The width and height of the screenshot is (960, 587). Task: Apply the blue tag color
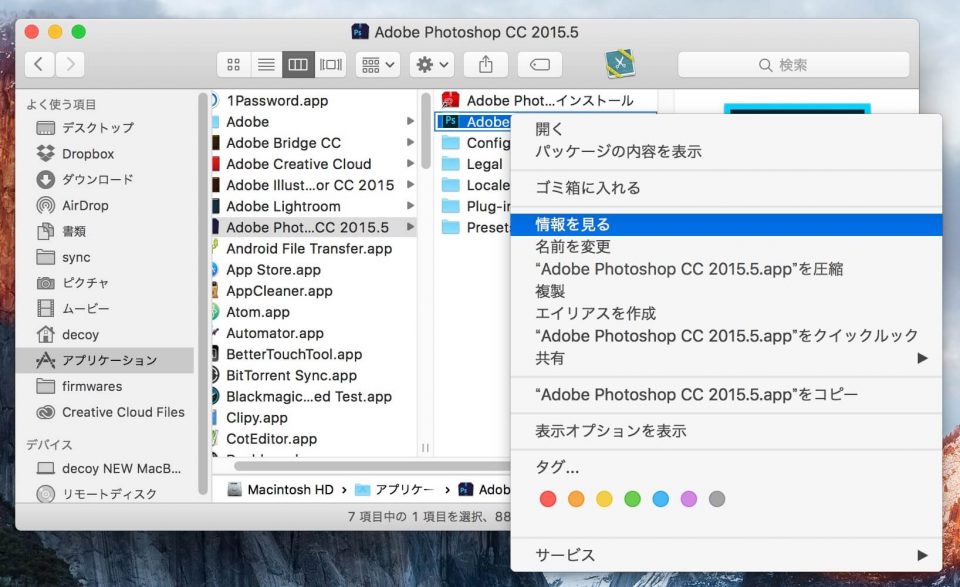coord(661,499)
